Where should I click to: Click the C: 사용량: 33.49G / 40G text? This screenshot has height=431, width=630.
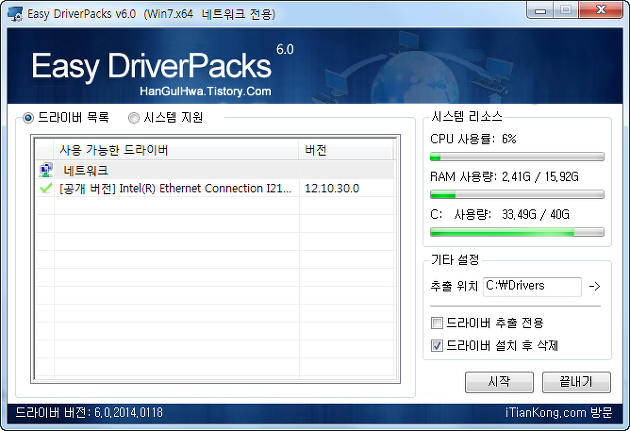(500, 214)
